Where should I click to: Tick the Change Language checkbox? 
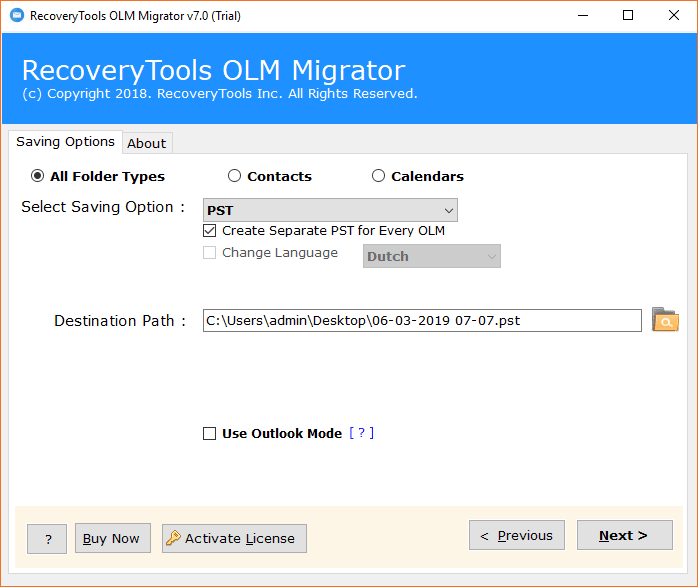(210, 252)
